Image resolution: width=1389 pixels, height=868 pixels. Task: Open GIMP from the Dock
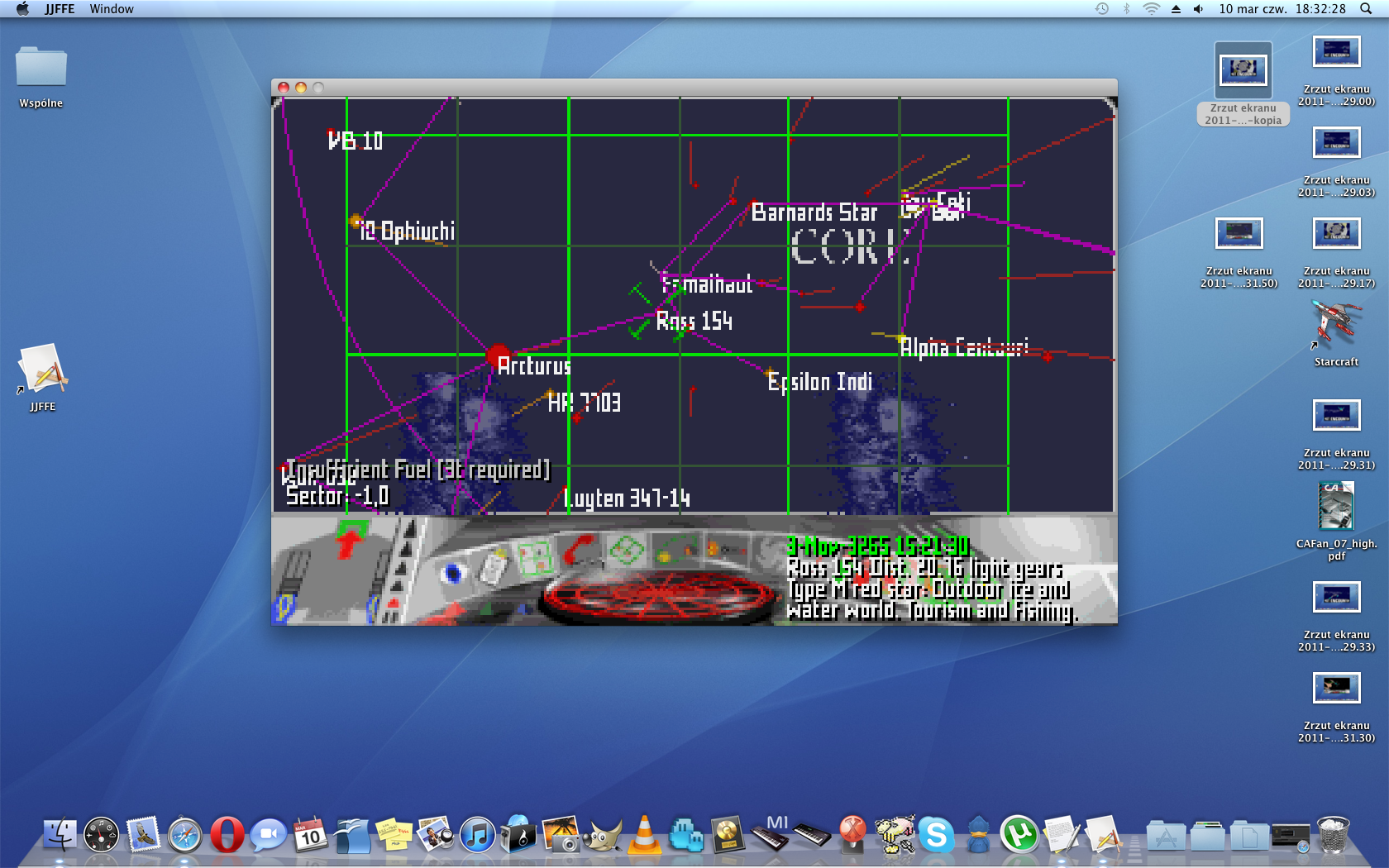click(603, 835)
